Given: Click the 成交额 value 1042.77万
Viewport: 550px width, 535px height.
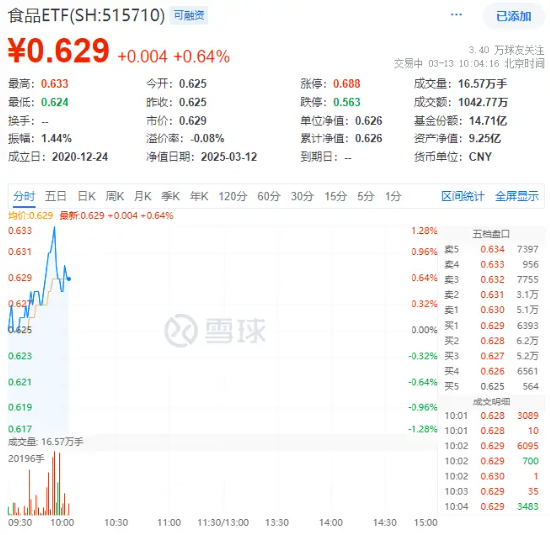Looking at the screenshot, I should (483, 102).
